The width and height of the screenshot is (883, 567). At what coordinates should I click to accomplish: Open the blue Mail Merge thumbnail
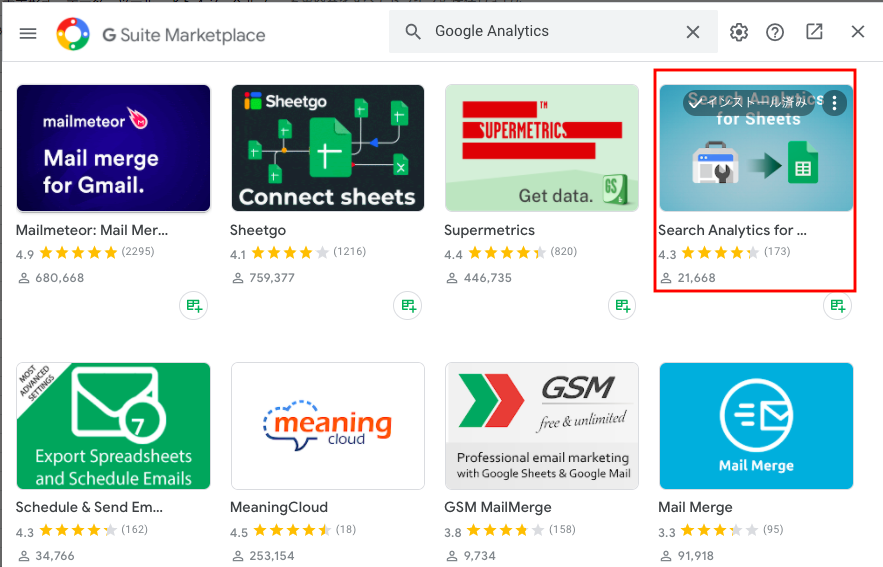click(x=756, y=426)
